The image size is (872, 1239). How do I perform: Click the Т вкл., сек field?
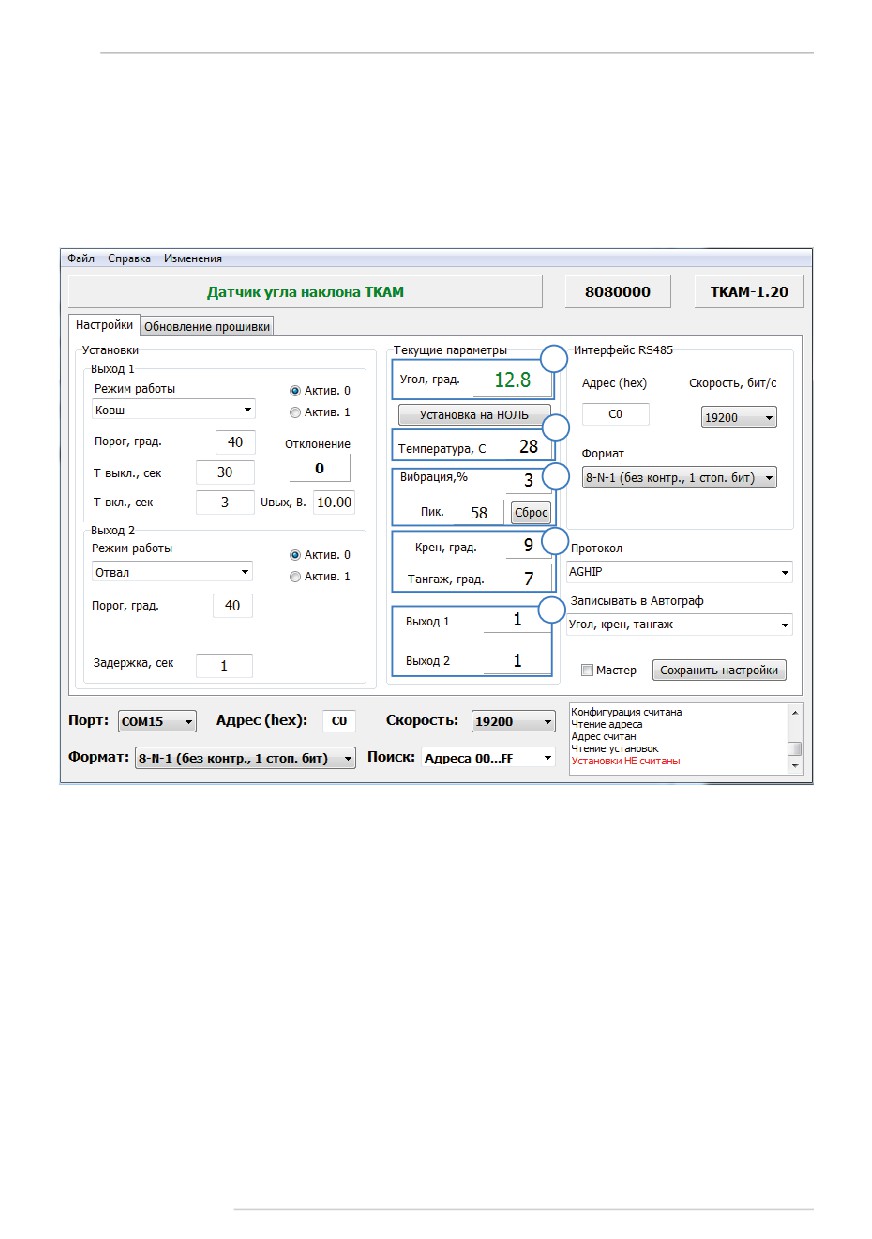click(225, 502)
